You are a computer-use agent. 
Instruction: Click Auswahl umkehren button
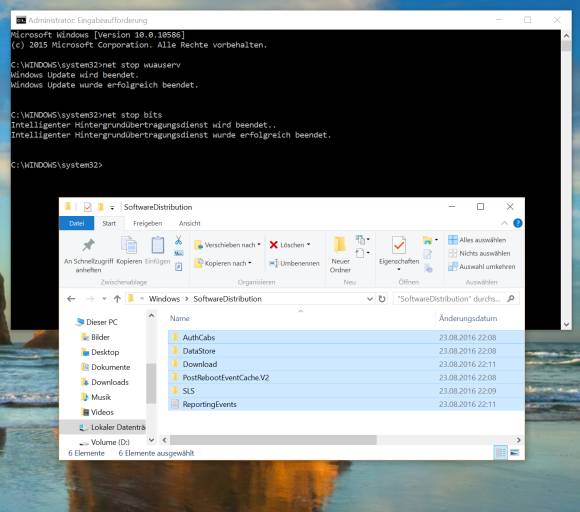[x=482, y=266]
